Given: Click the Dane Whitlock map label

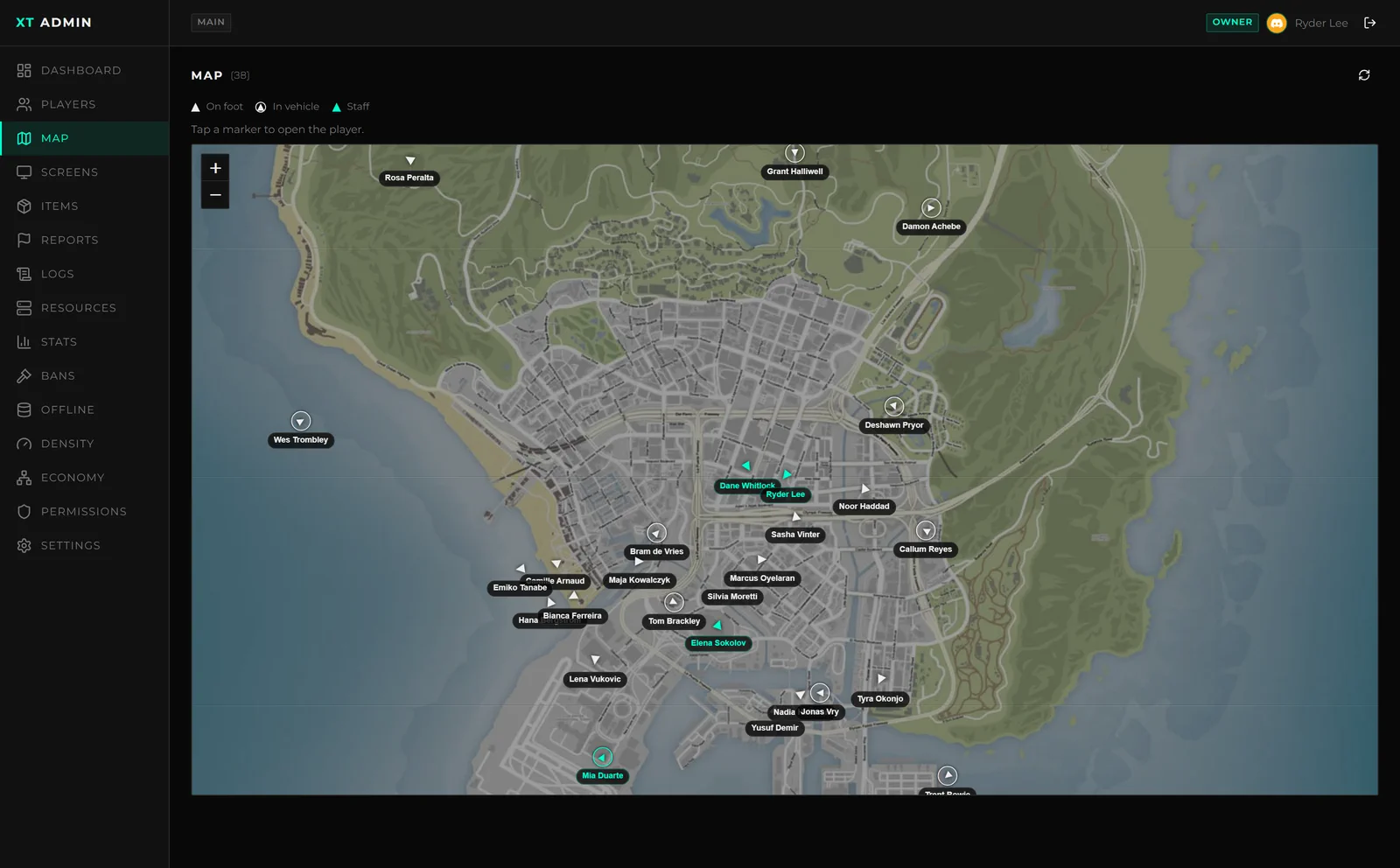Looking at the screenshot, I should tap(745, 486).
